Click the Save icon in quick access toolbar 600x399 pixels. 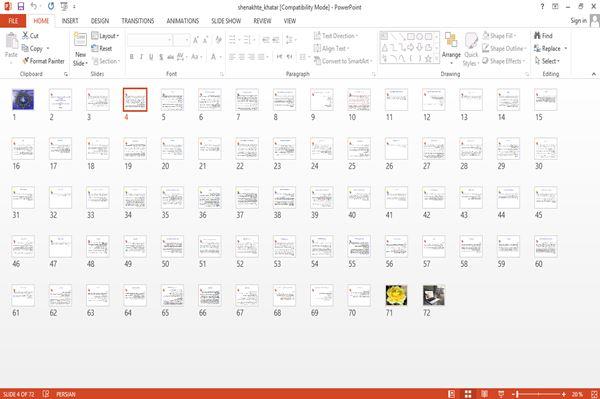pos(21,7)
